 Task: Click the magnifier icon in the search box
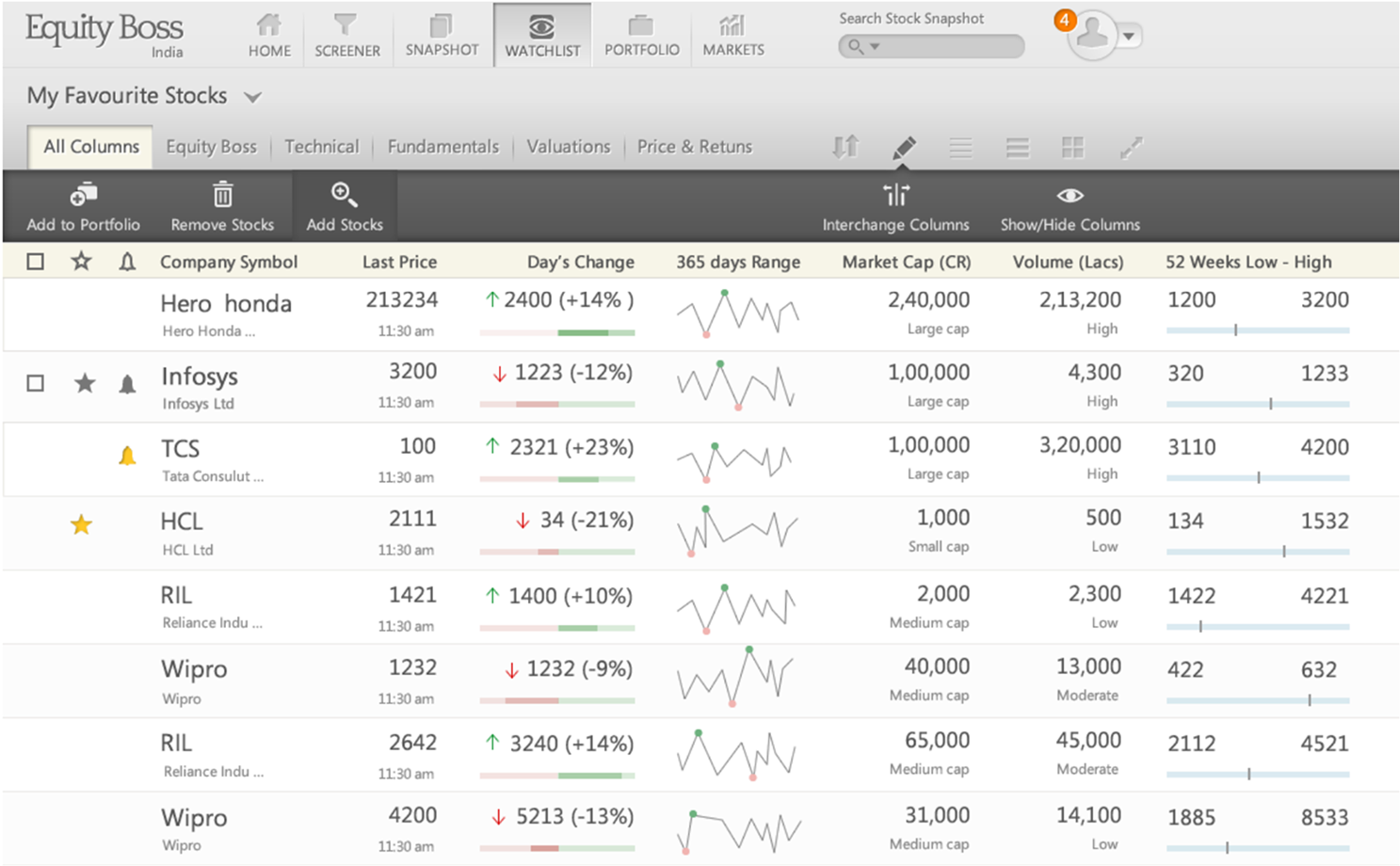point(855,46)
